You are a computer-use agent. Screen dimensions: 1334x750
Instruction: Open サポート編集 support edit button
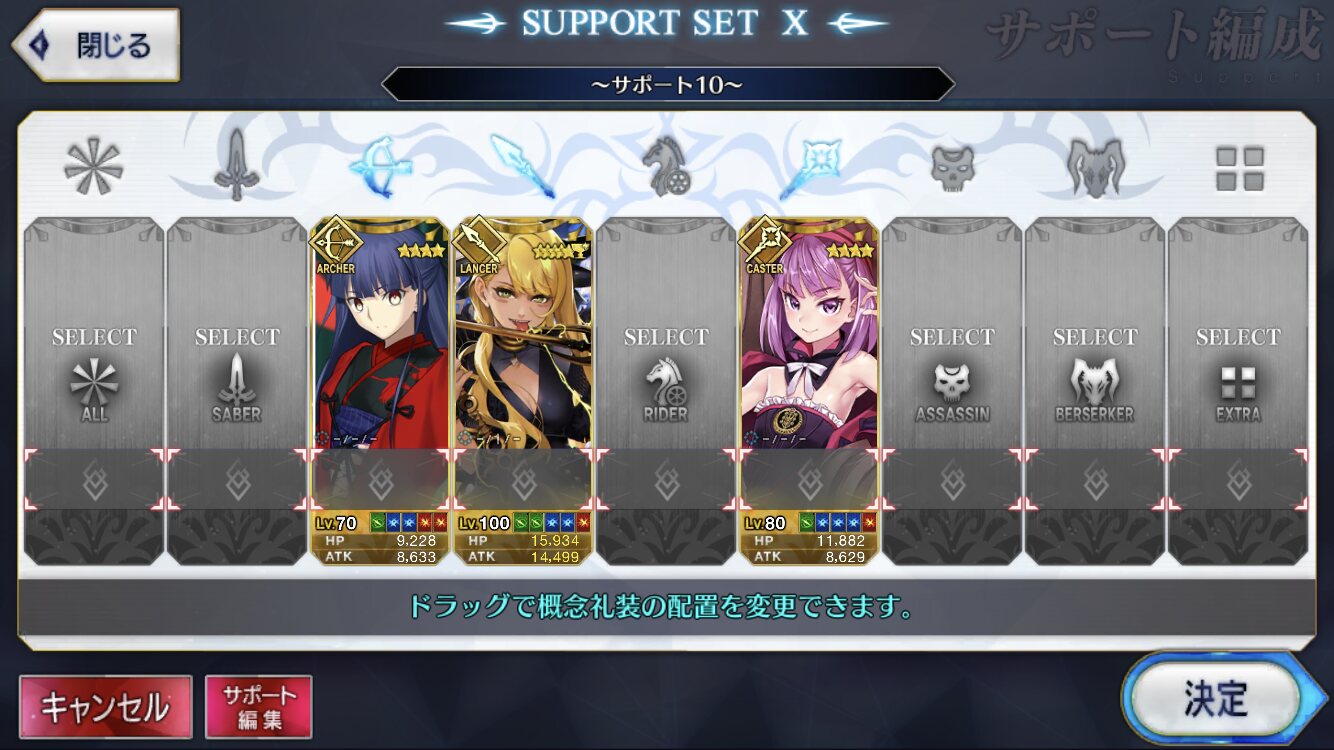pyautogui.click(x=259, y=707)
